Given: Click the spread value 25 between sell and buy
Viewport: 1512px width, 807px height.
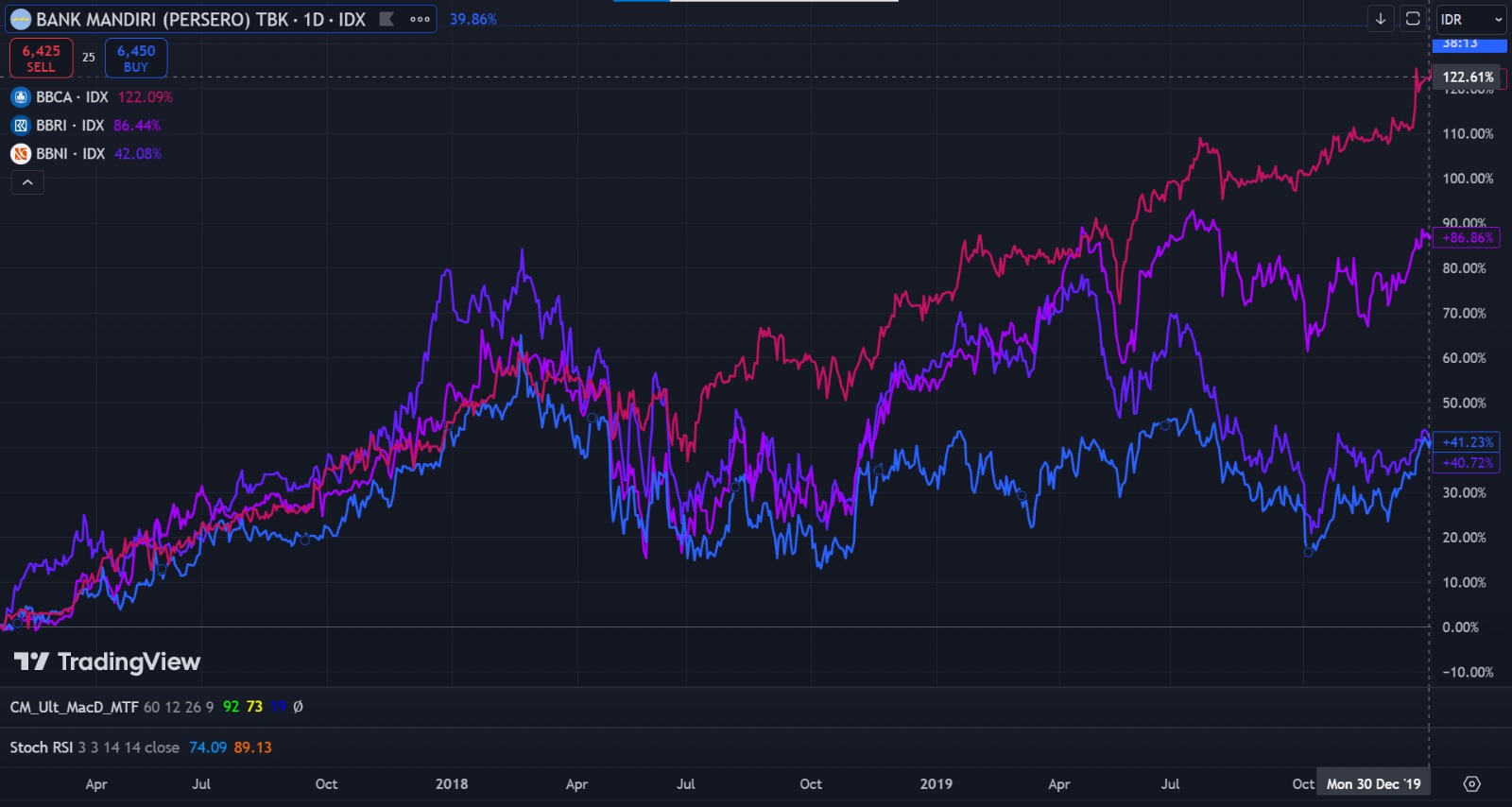Looking at the screenshot, I should pyautogui.click(x=89, y=58).
